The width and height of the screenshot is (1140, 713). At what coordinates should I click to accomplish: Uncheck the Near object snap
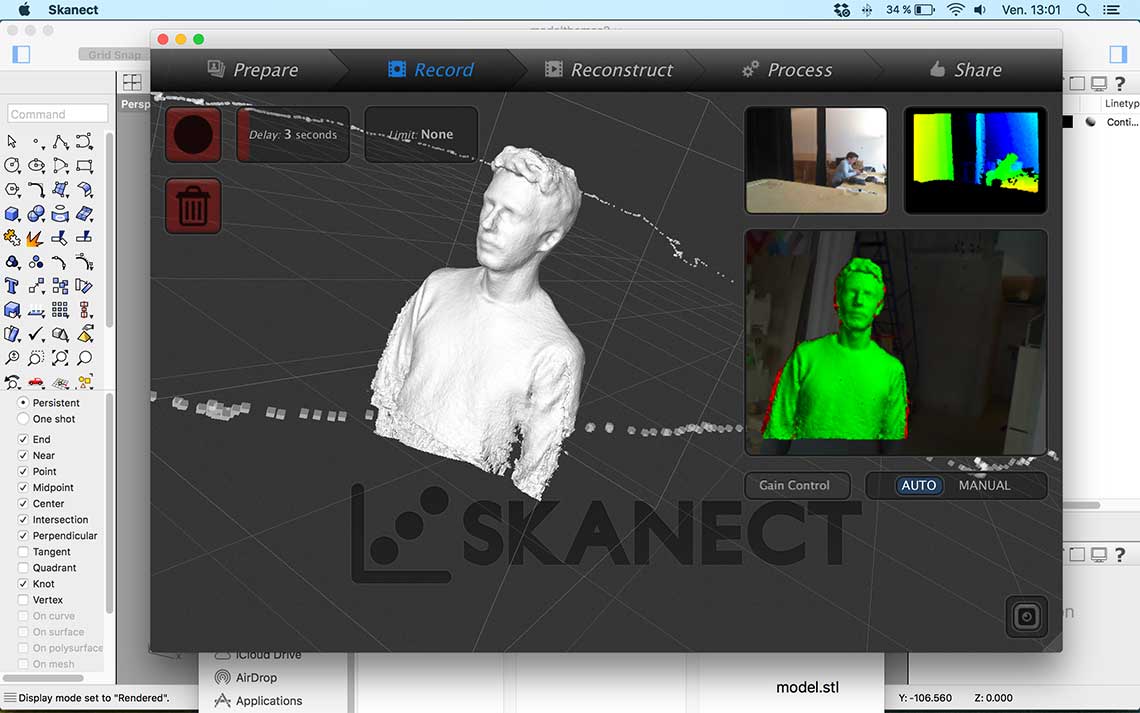tap(23, 455)
